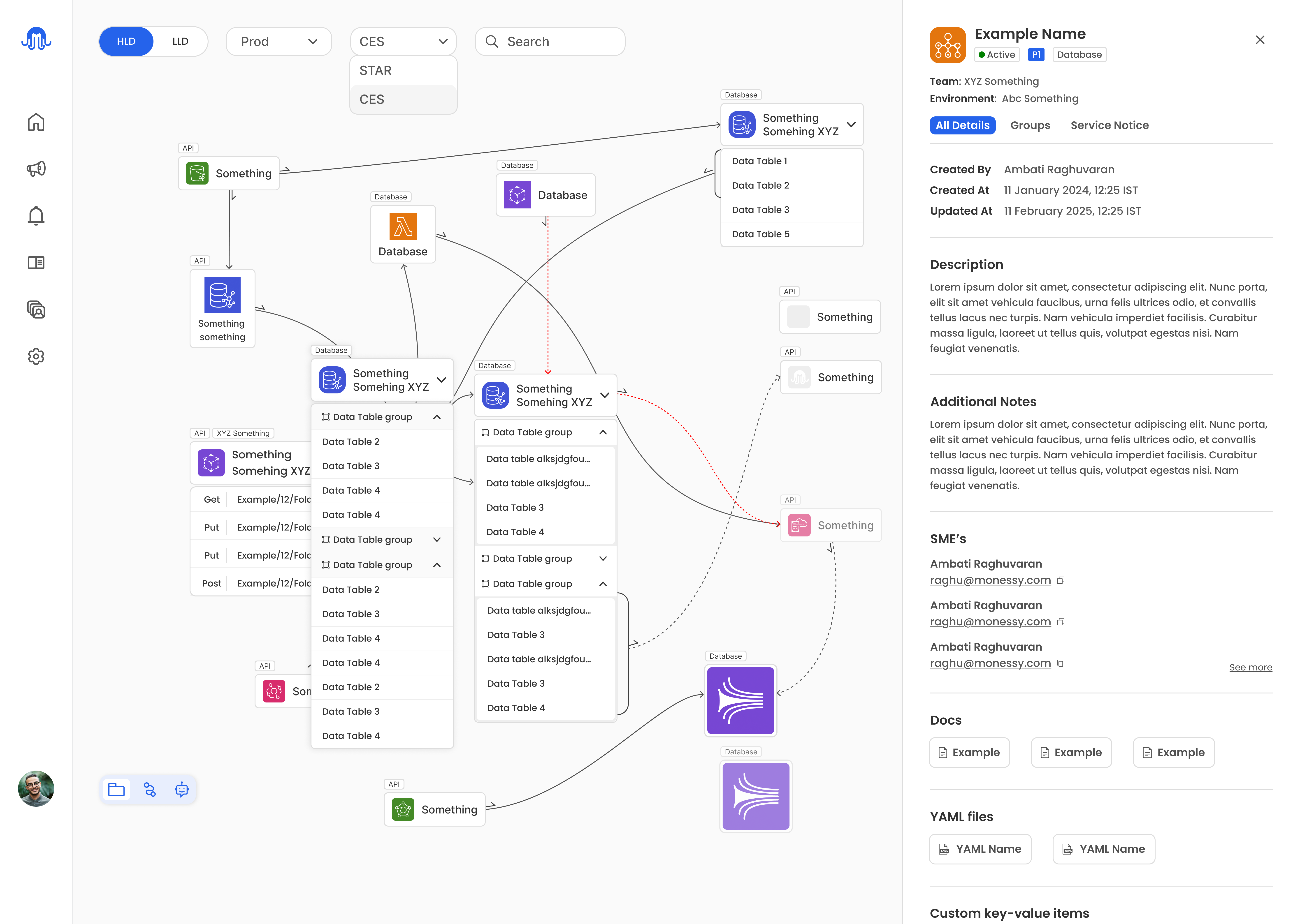Open the CES dropdown selector
The height and width of the screenshot is (924, 1300).
click(x=404, y=42)
